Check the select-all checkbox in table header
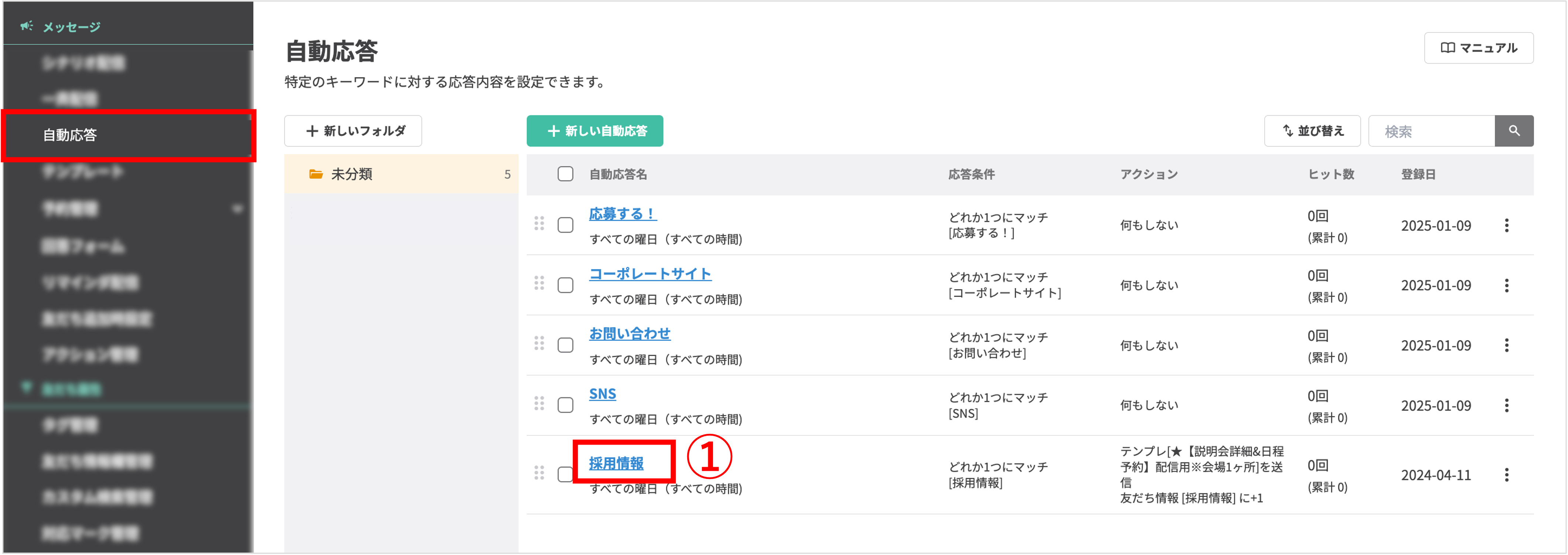This screenshot has height=555, width=1568. click(565, 174)
